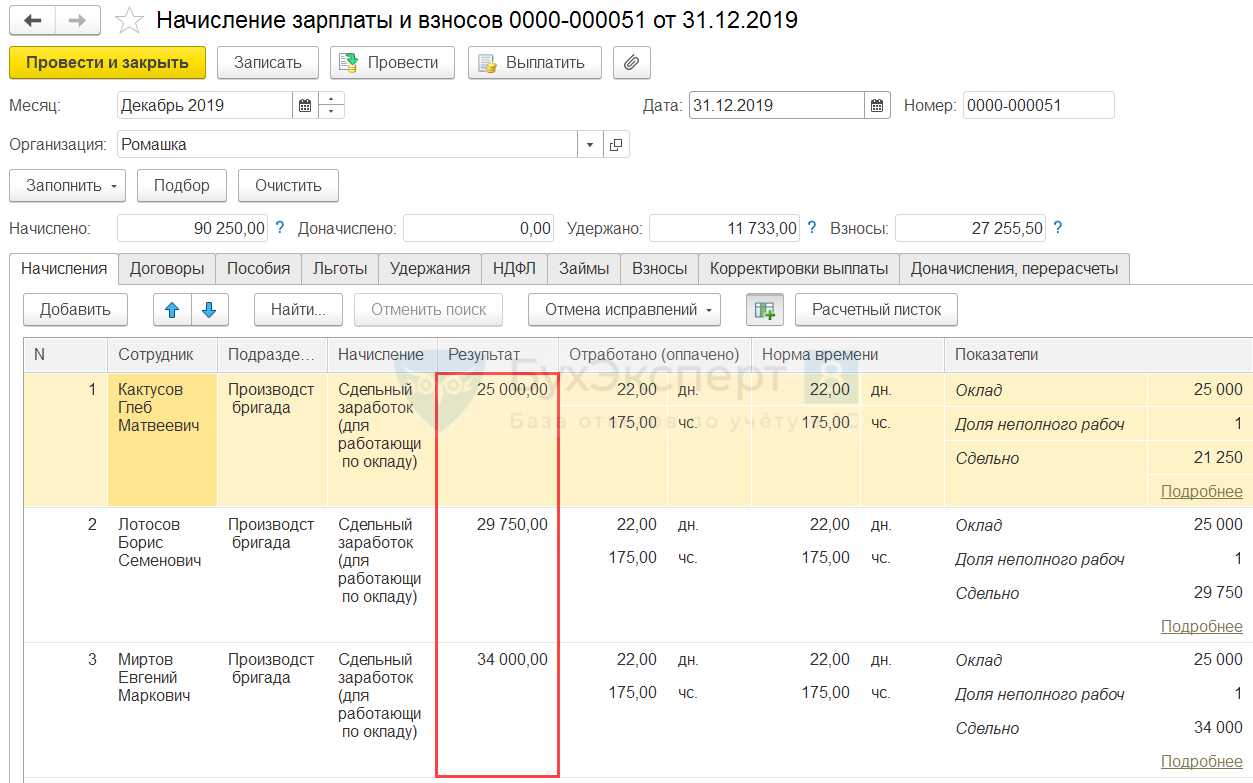The width and height of the screenshot is (1253, 783).
Task: Open attachments with paperclip icon
Action: 631,62
